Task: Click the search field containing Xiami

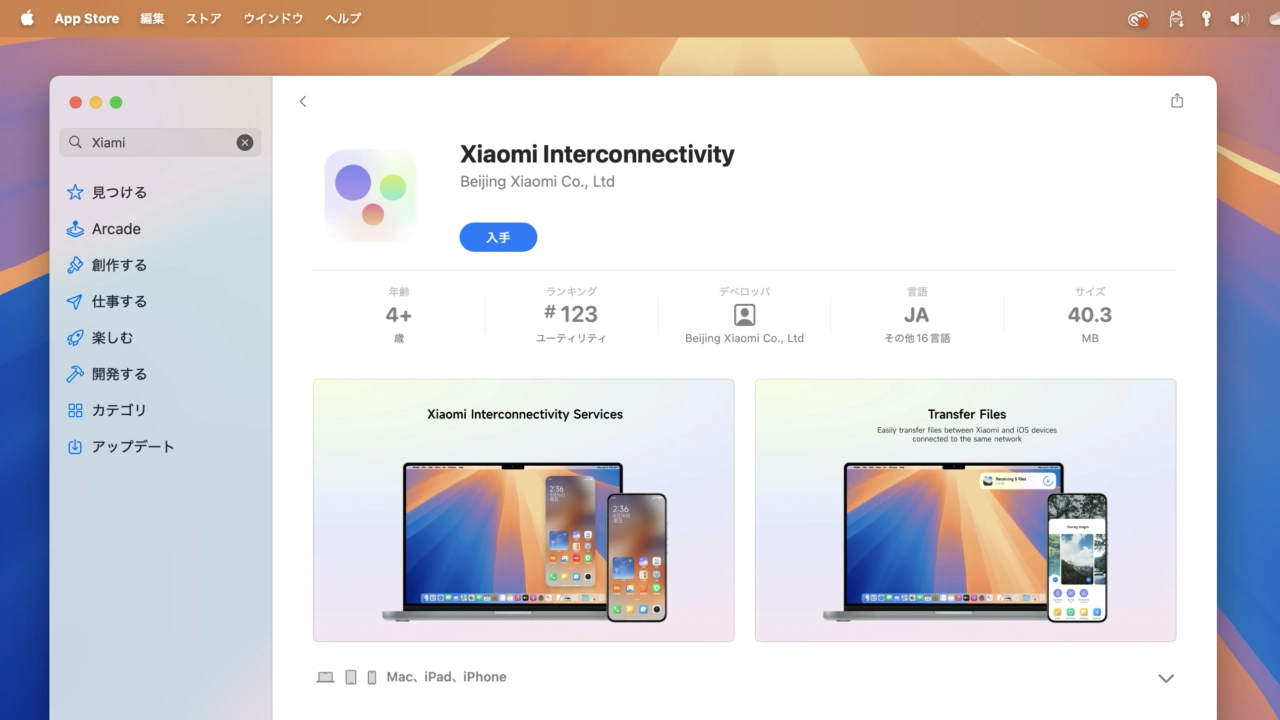Action: coord(160,142)
